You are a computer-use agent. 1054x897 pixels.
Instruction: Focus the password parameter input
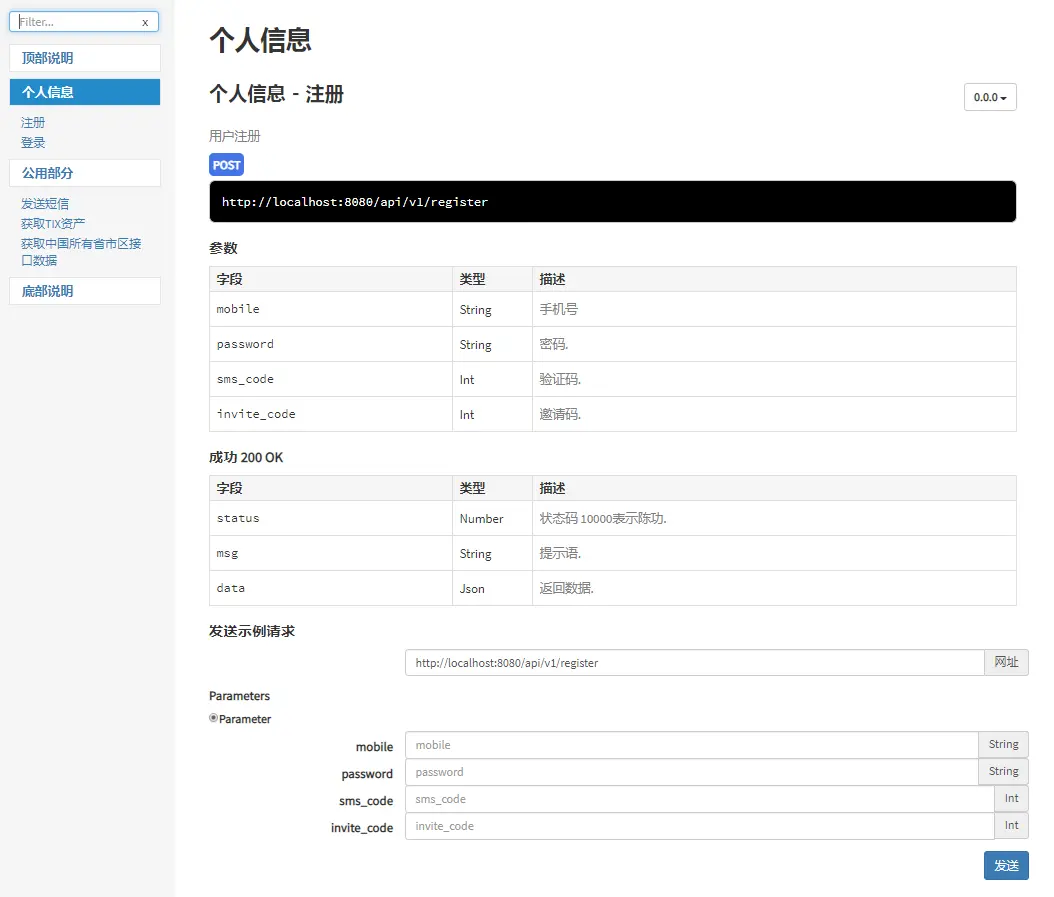(692, 772)
